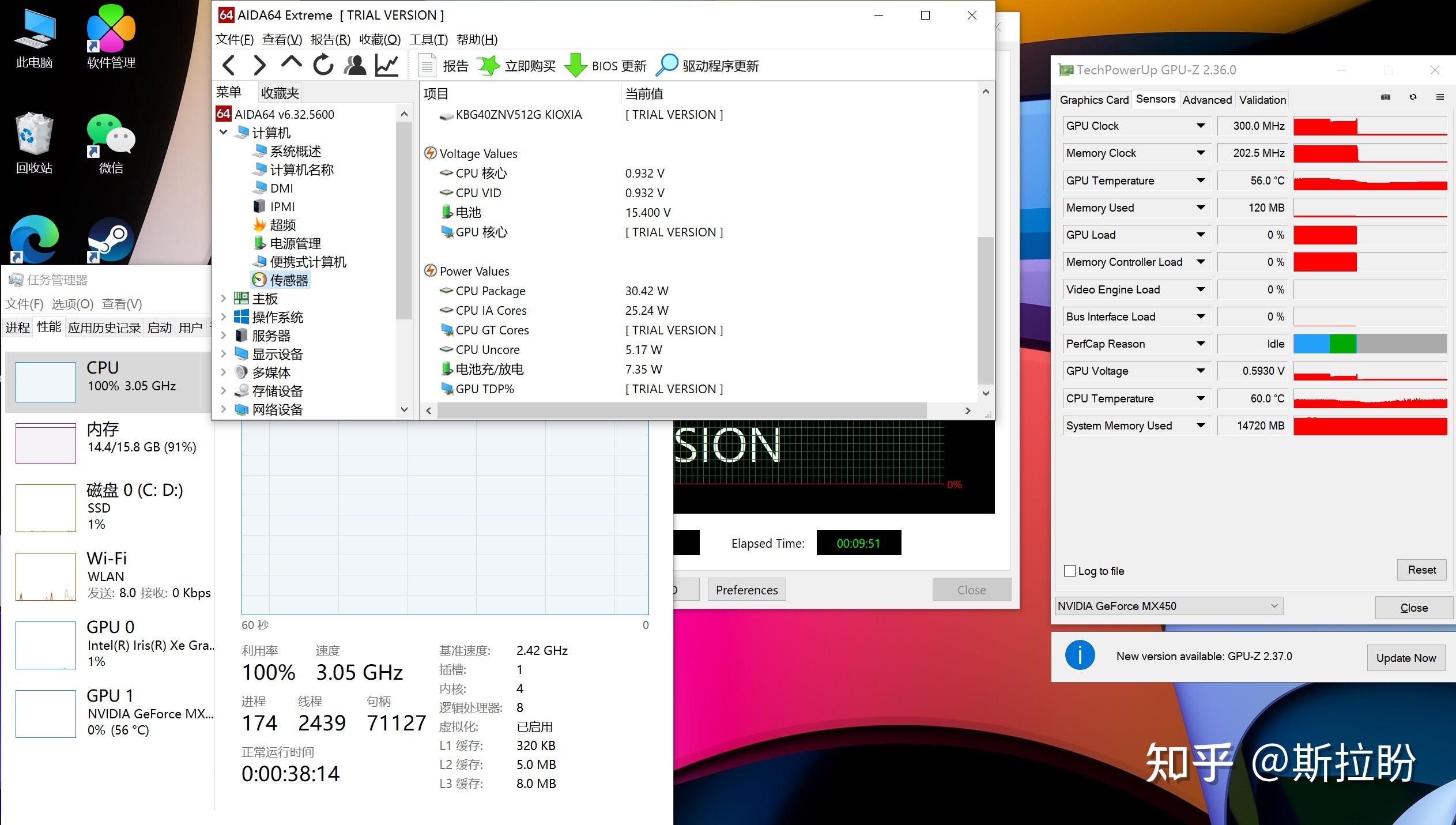This screenshot has width=1456, height=825.
Task: Select 磁盘 0 in Task Manager sidebar
Action: point(108,507)
